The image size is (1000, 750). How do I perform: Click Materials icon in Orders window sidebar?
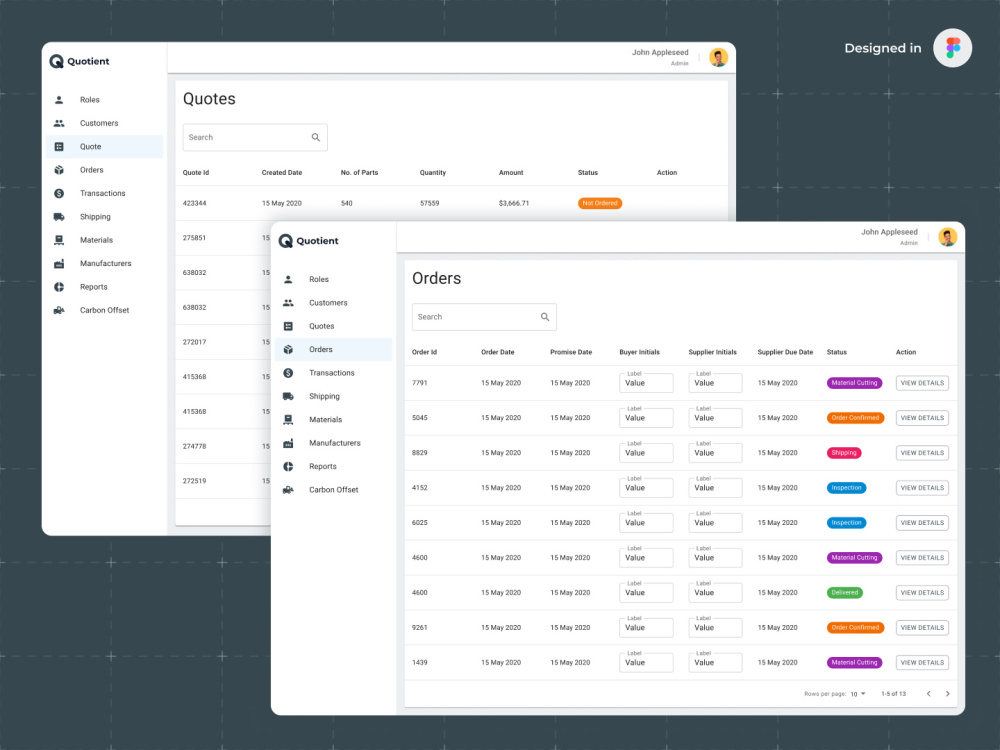pyautogui.click(x=288, y=420)
